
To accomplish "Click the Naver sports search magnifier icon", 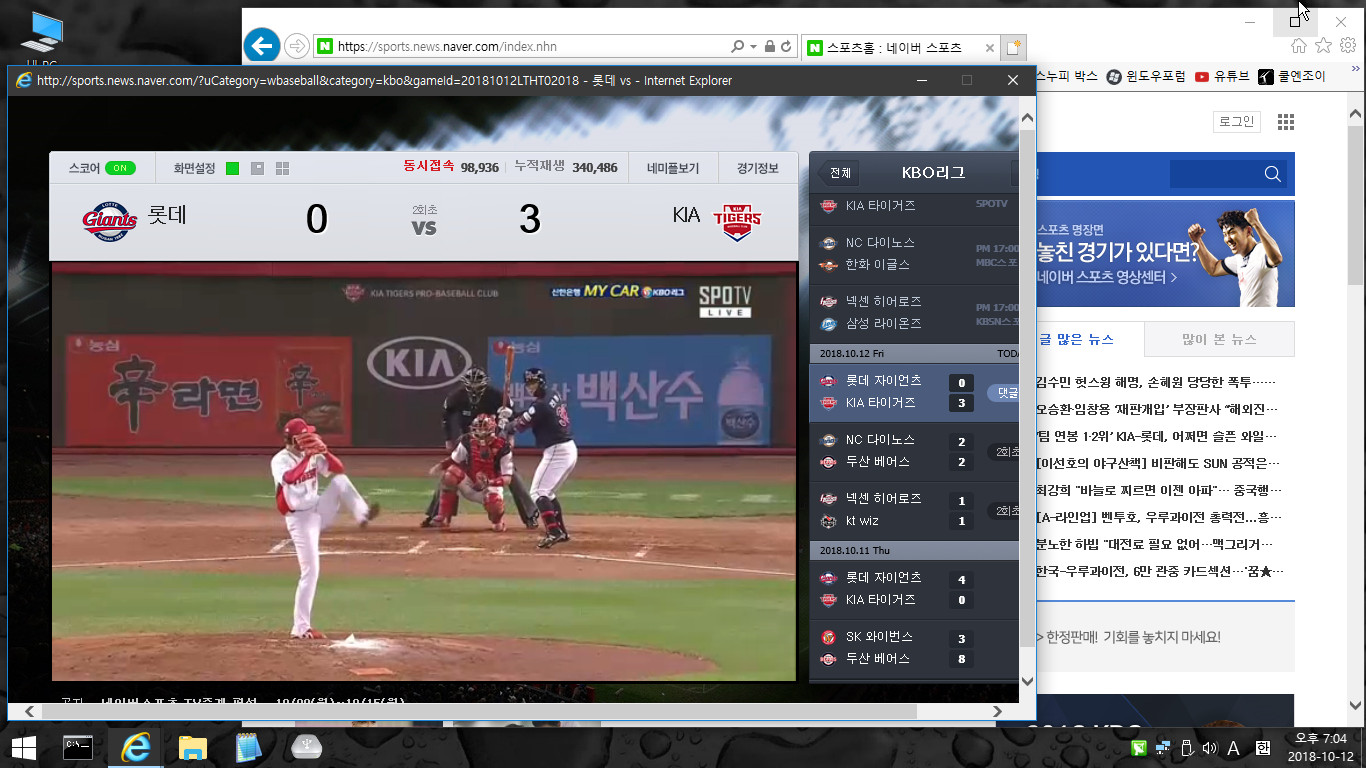I will pos(1273,174).
